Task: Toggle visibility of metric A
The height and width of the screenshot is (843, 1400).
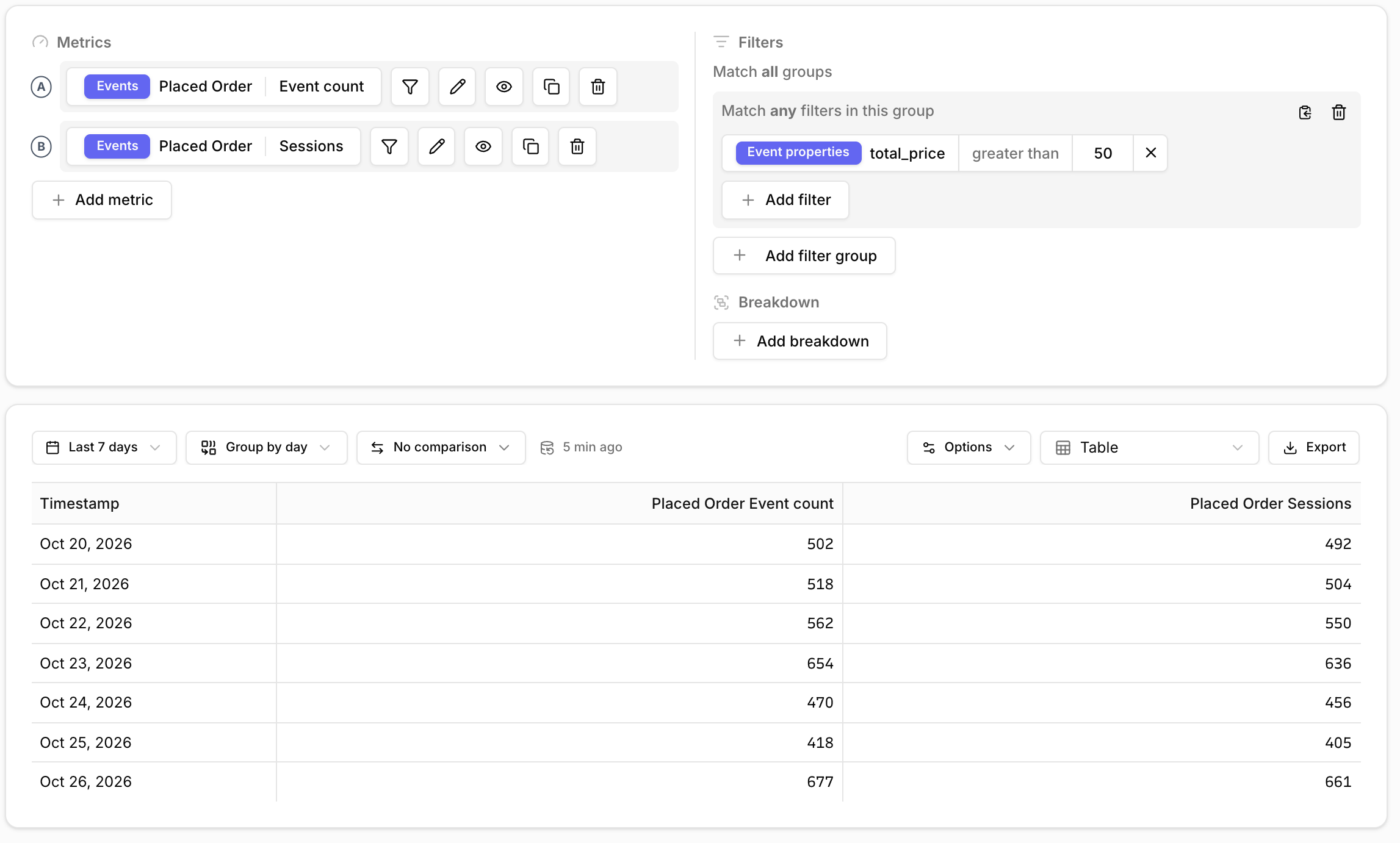Action: (x=504, y=87)
